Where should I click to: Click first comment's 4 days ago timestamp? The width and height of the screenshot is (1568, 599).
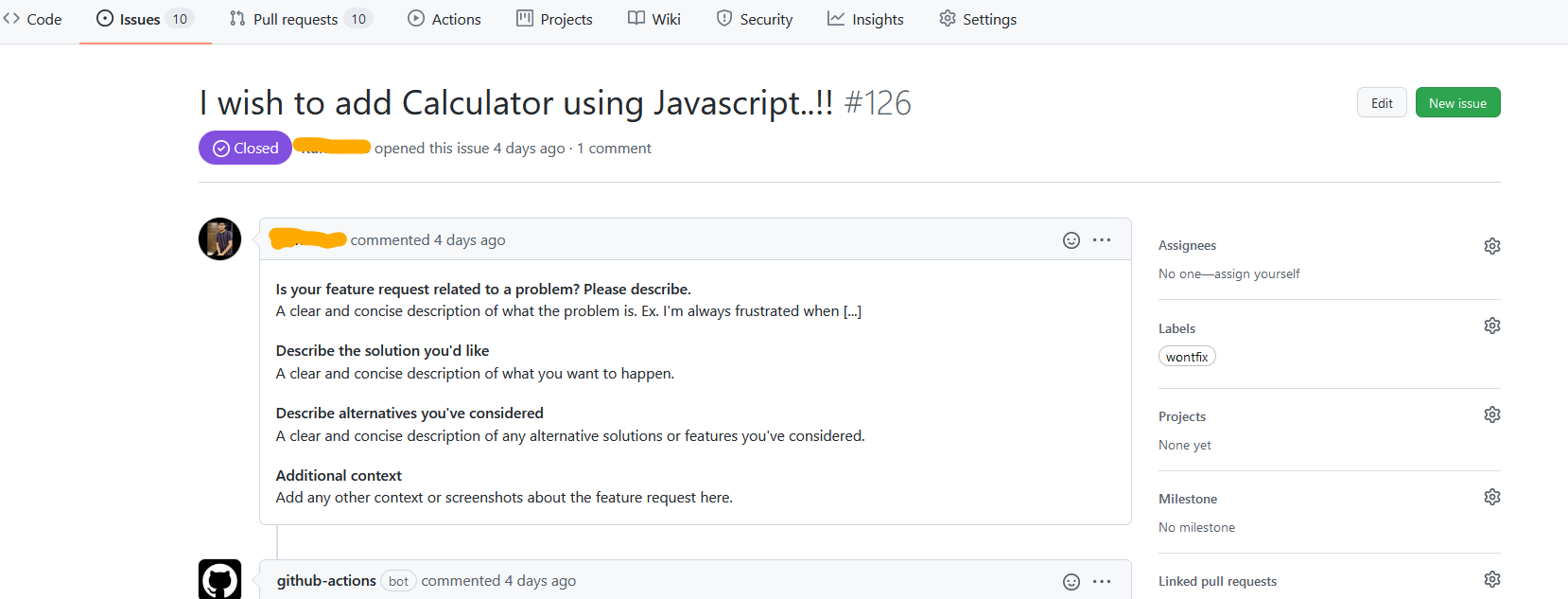pos(470,240)
